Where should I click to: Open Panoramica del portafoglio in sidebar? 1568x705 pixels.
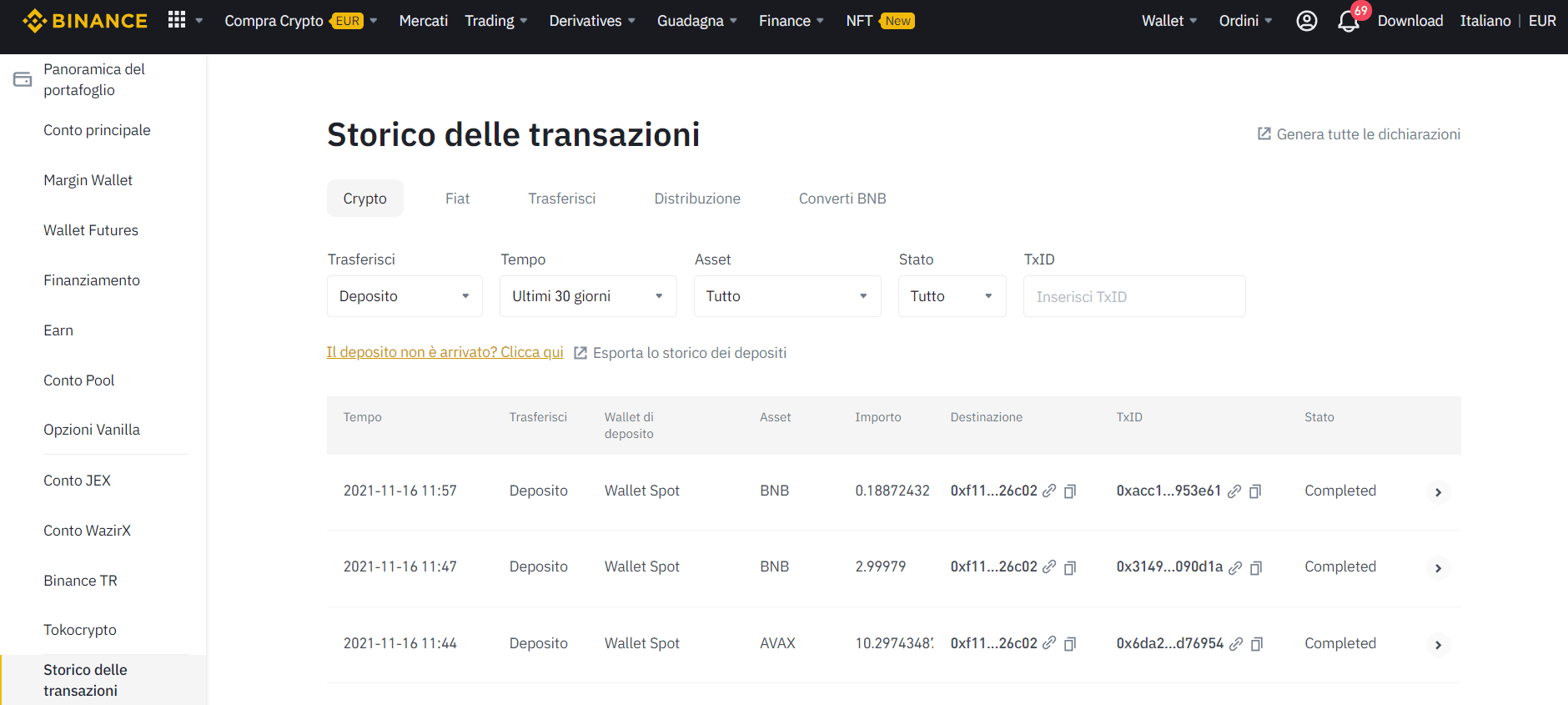94,79
